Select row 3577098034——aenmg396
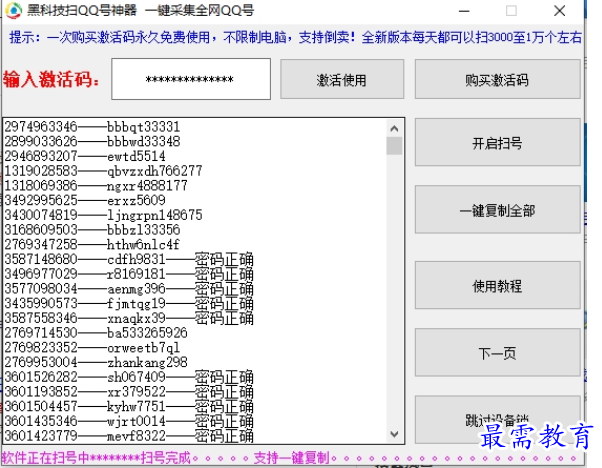602x468 pixels. (129, 289)
